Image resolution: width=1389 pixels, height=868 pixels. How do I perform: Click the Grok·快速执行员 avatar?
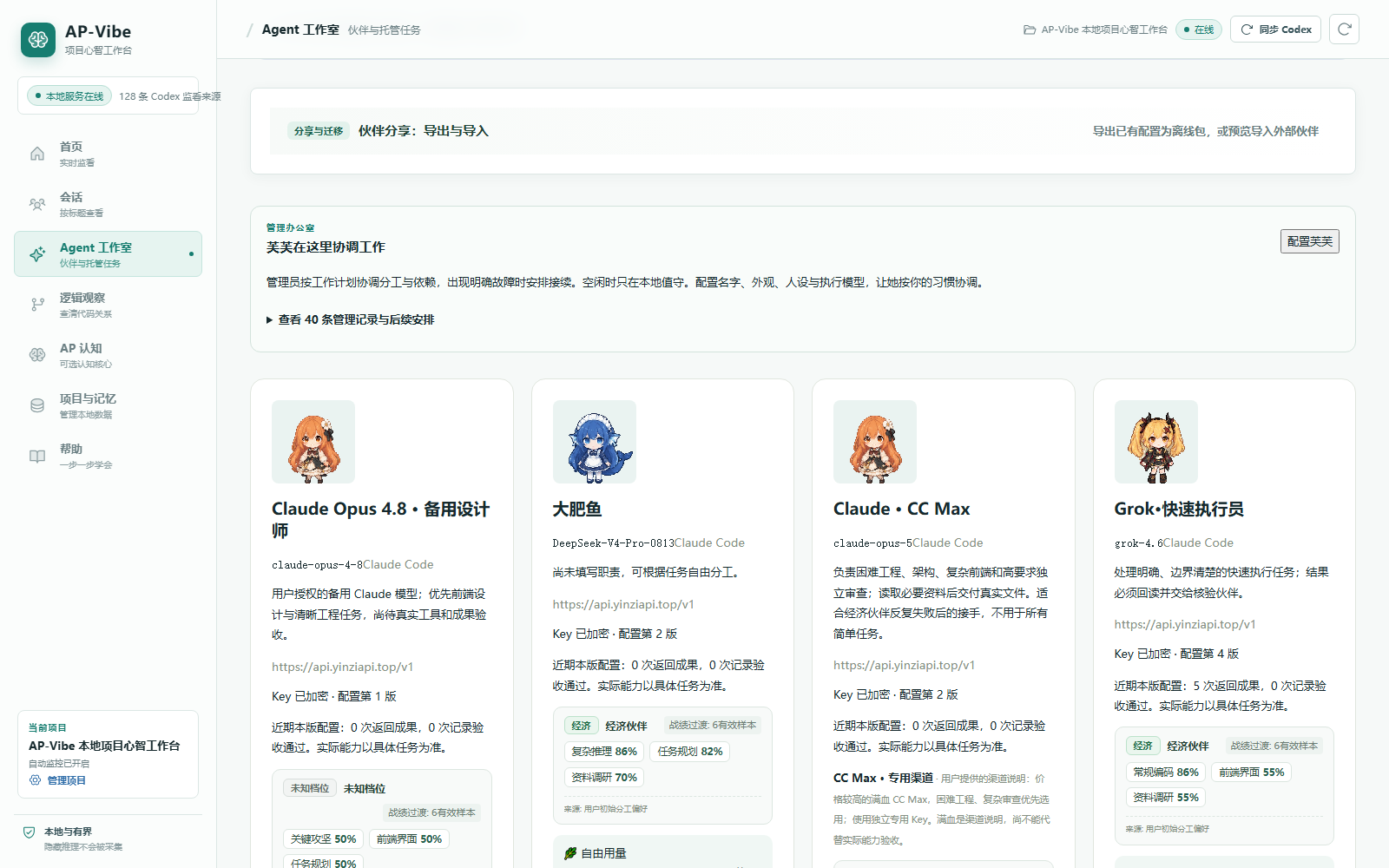[x=1156, y=442]
